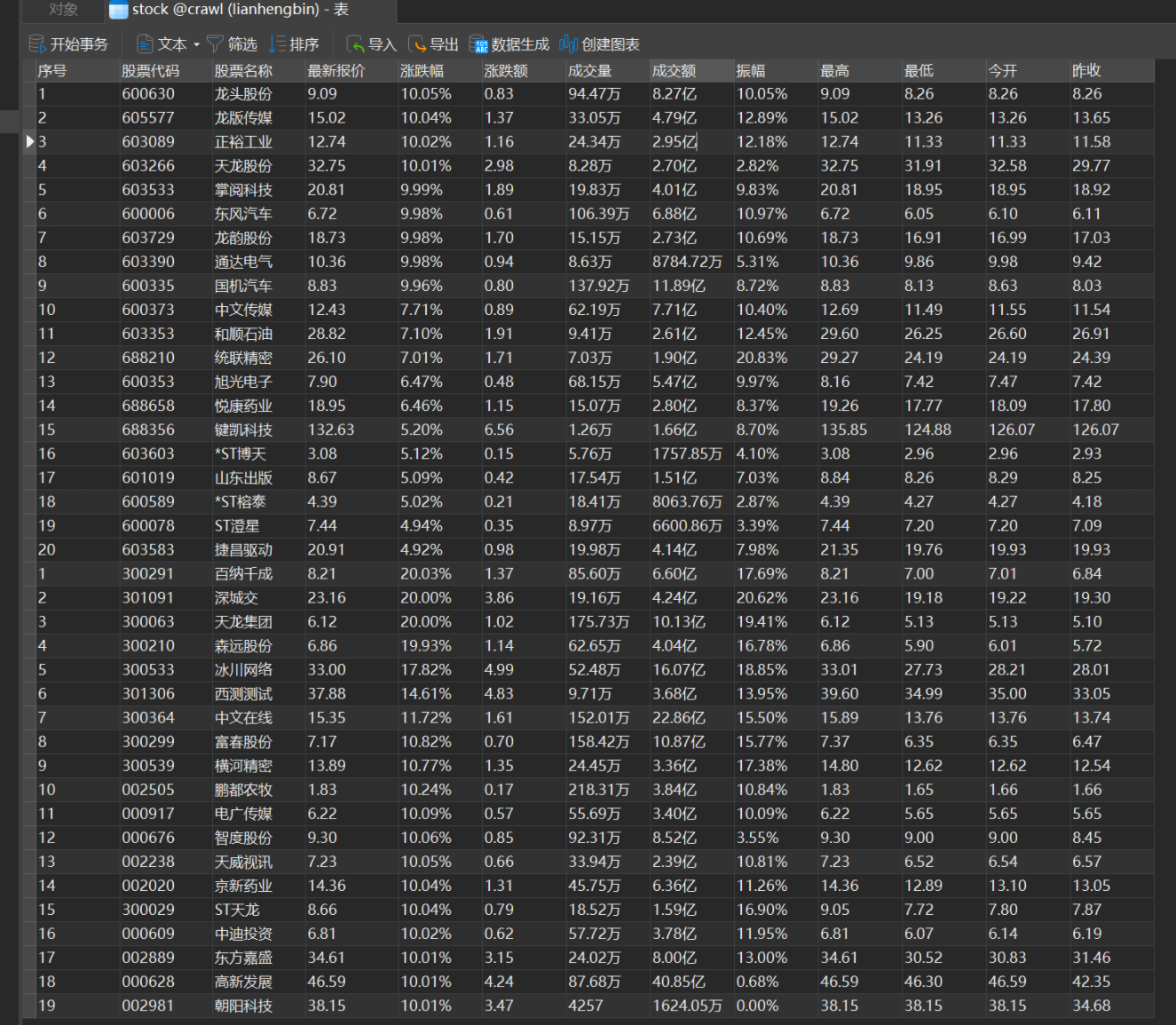This screenshot has height=1025, width=1176.
Task: Select the 横河精密 cell
Action: (x=258, y=764)
